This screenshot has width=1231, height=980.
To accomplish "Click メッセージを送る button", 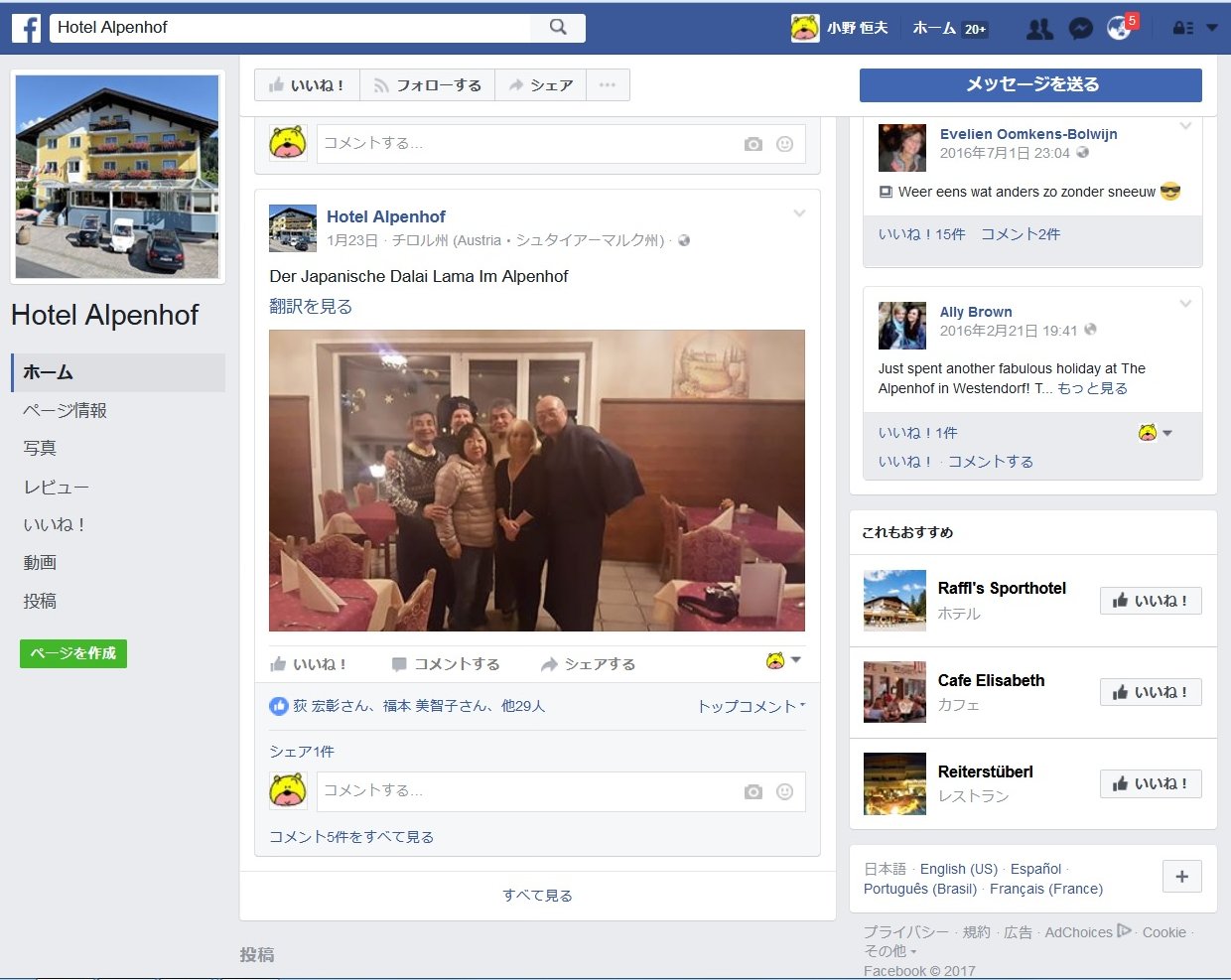I will pos(1030,84).
